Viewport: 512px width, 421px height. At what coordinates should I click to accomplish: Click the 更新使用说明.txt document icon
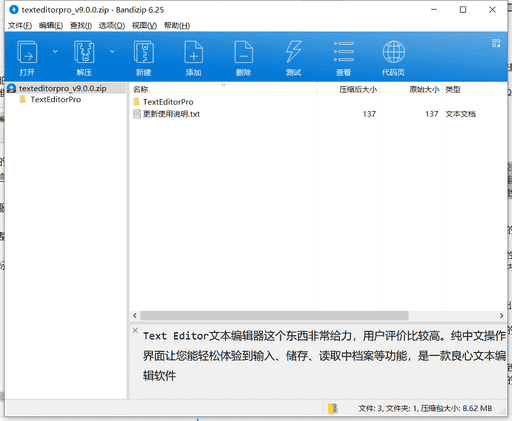(x=137, y=114)
